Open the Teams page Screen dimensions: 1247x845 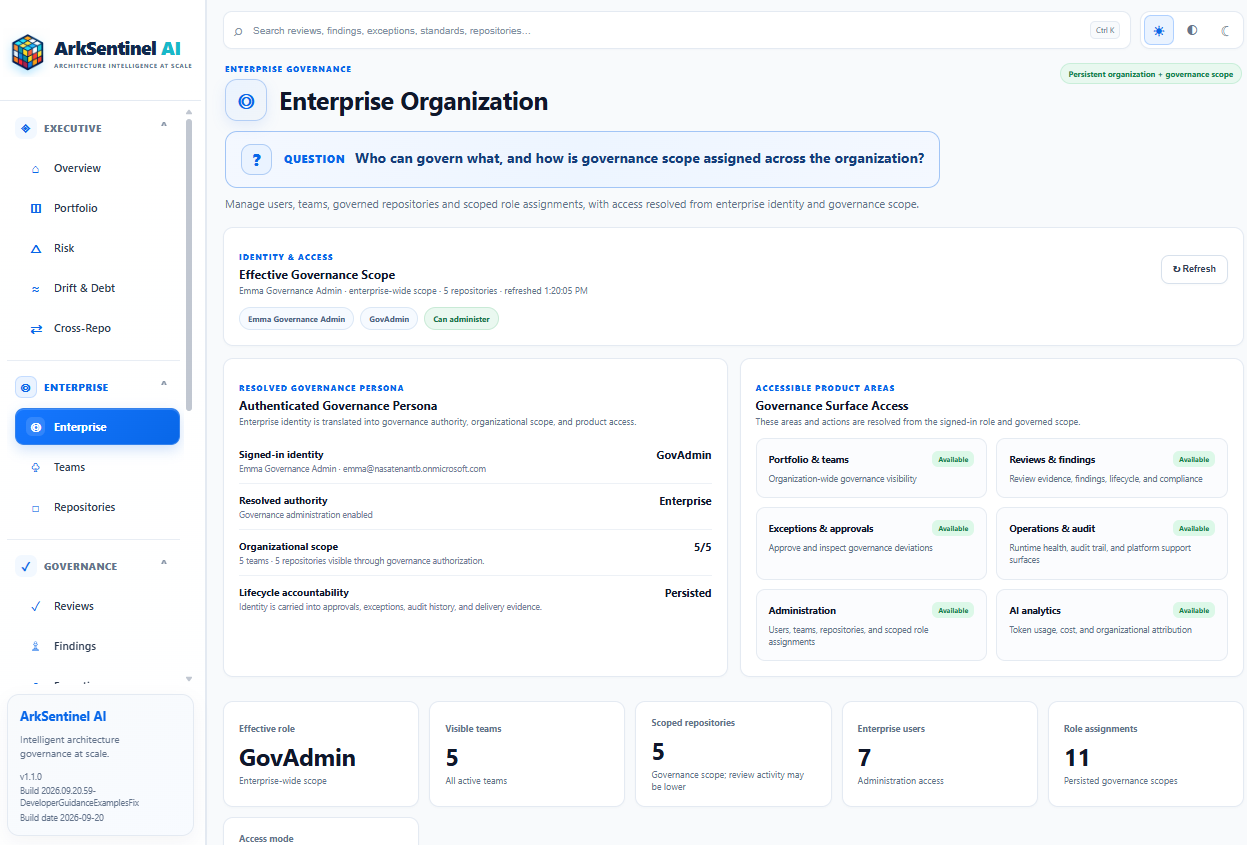tap(97, 468)
